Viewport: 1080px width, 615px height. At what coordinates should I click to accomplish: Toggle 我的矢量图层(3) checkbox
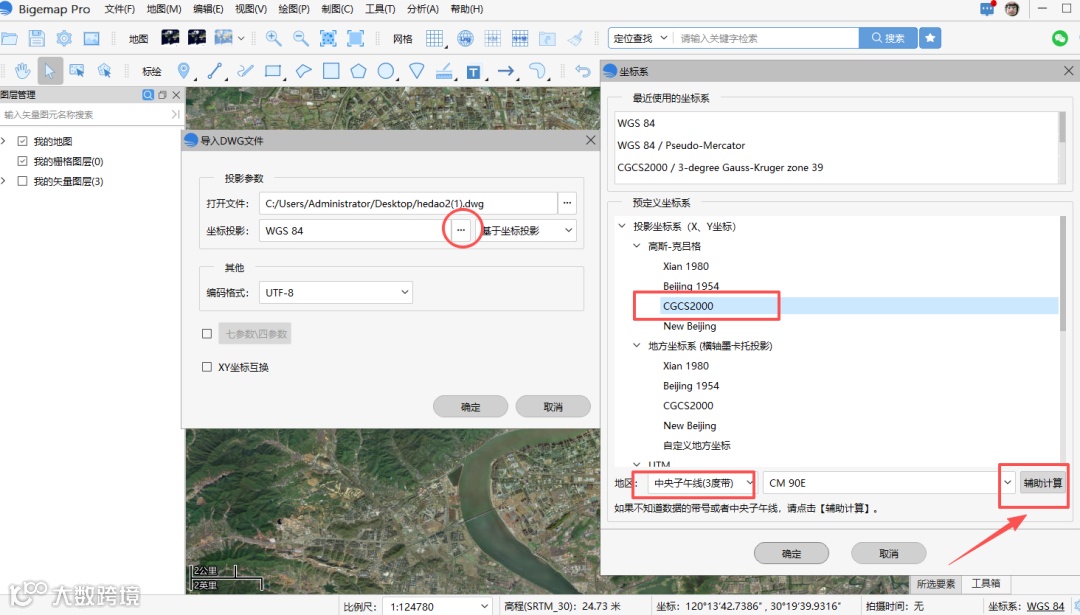[x=22, y=181]
